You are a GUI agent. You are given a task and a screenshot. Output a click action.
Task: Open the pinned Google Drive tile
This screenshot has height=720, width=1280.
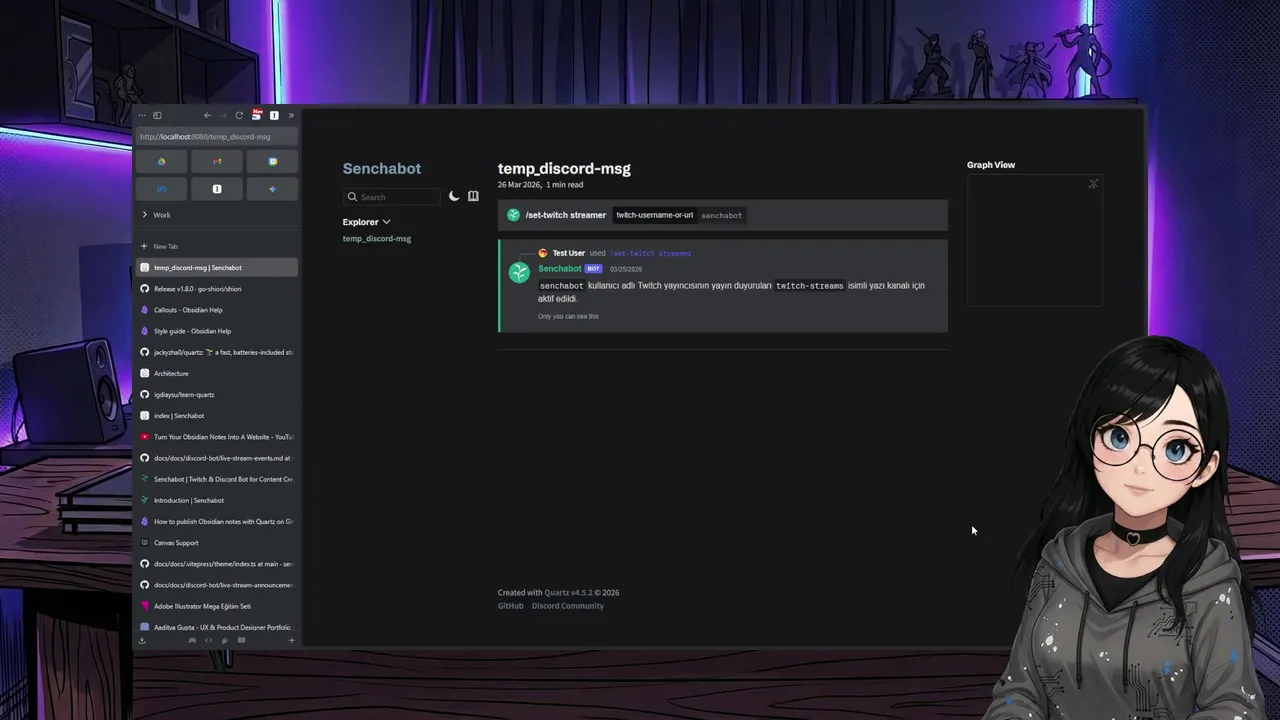(x=162, y=161)
